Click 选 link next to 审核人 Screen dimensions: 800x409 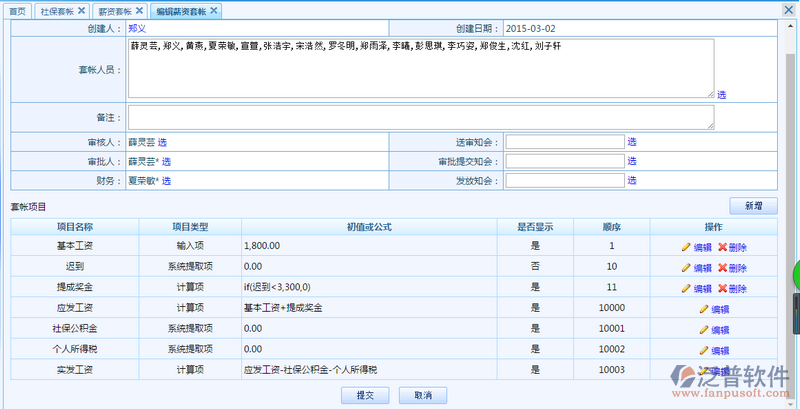click(162, 142)
